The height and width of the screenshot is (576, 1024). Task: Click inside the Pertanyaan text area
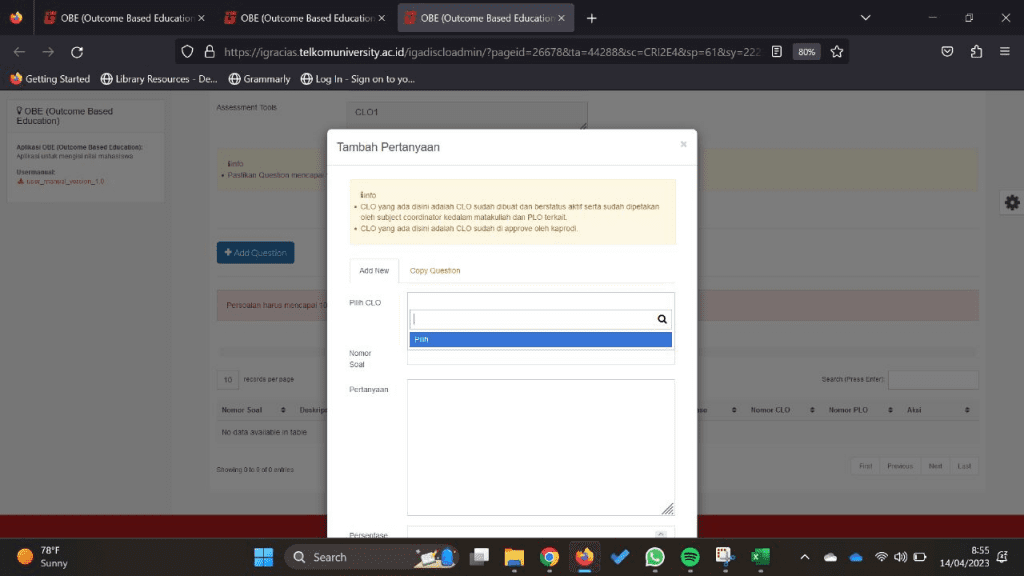[540, 446]
